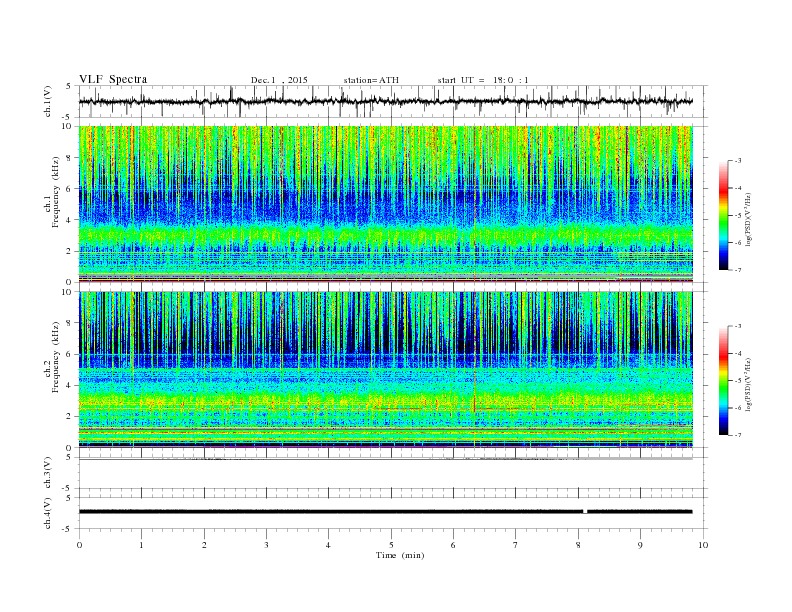The width and height of the screenshot is (792, 612).
Task: Click the ch.1 spectrogram color scale bar
Action: 723,215
